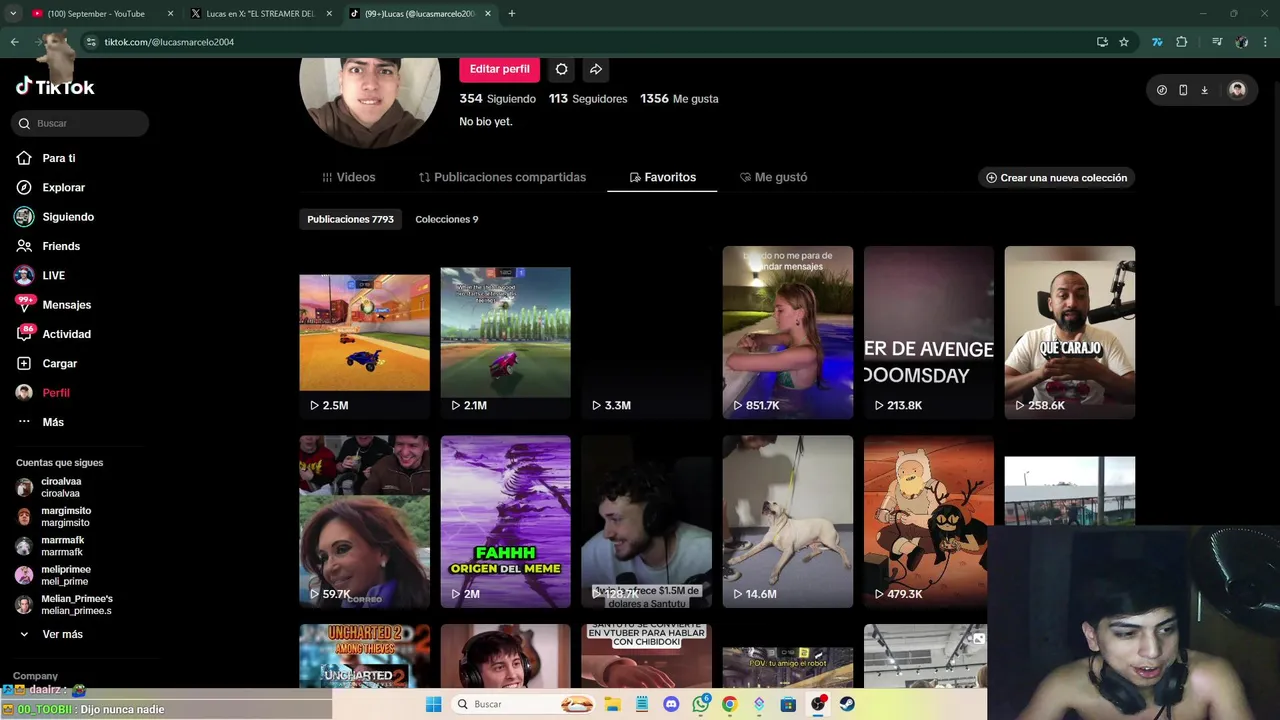Switch to Publicaciones compartidas tab
The width and height of the screenshot is (1280, 720).
coord(502,177)
